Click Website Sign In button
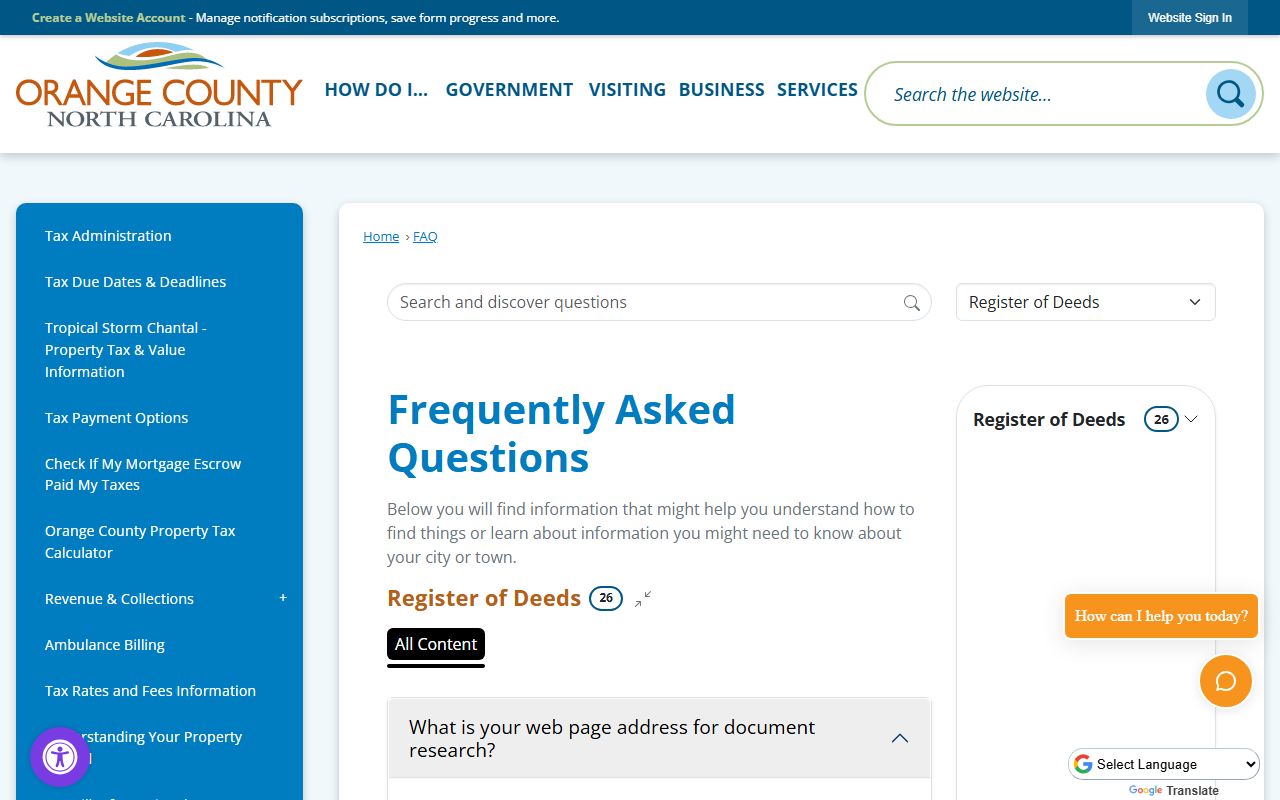This screenshot has height=800, width=1280. [1189, 18]
